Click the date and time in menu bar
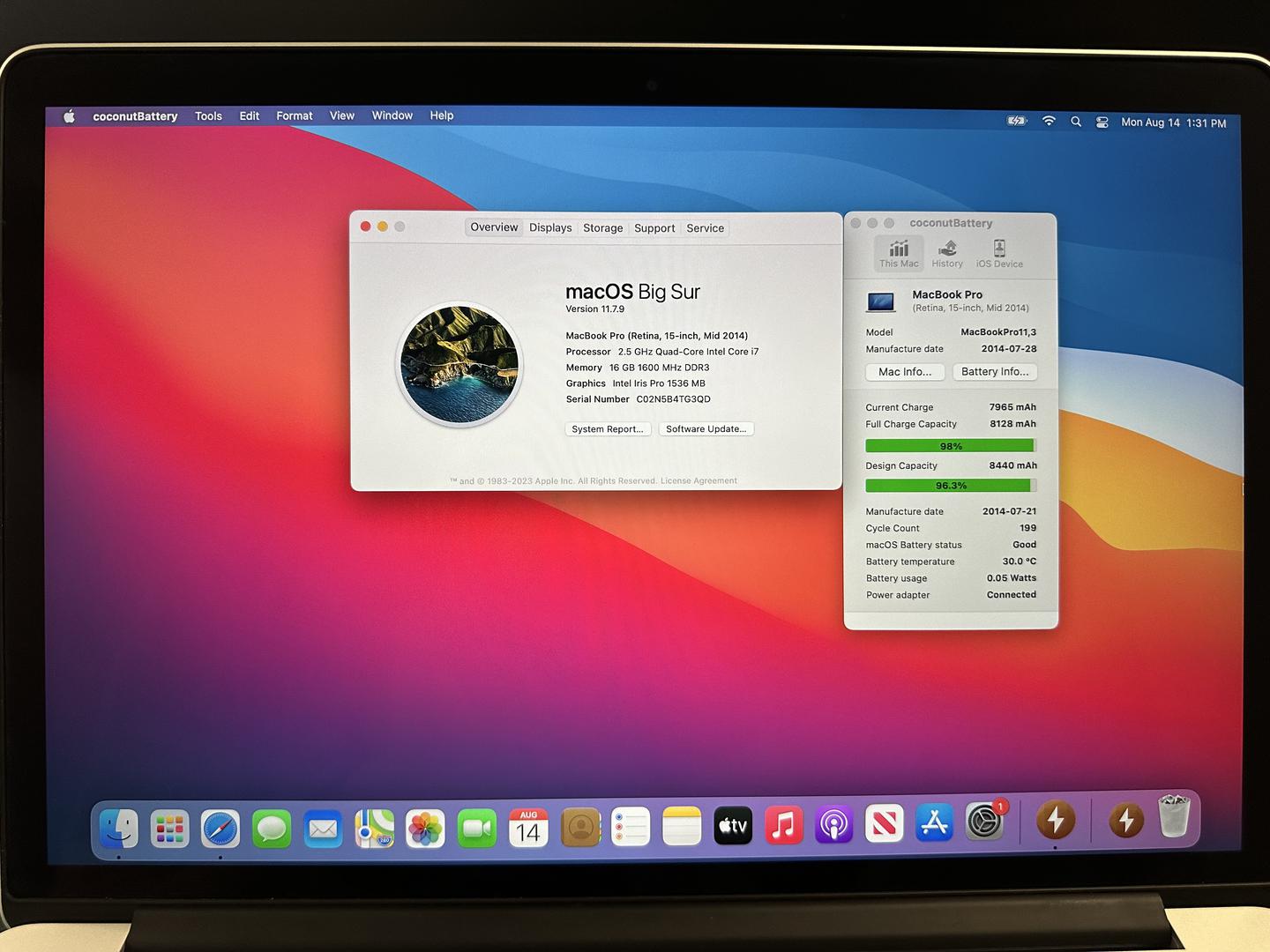1270x952 pixels. tap(1174, 123)
